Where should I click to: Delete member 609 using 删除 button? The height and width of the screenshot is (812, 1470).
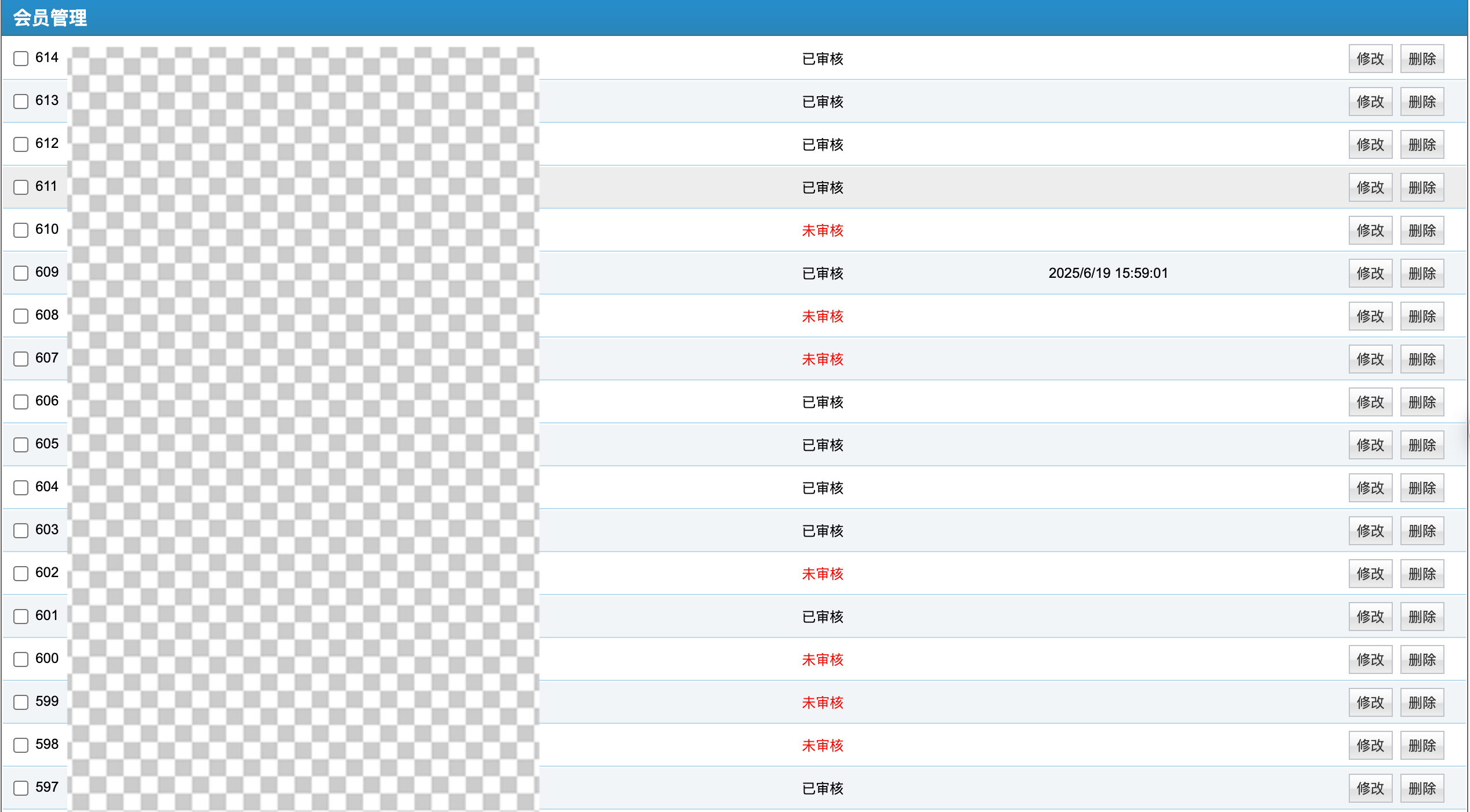(1421, 273)
